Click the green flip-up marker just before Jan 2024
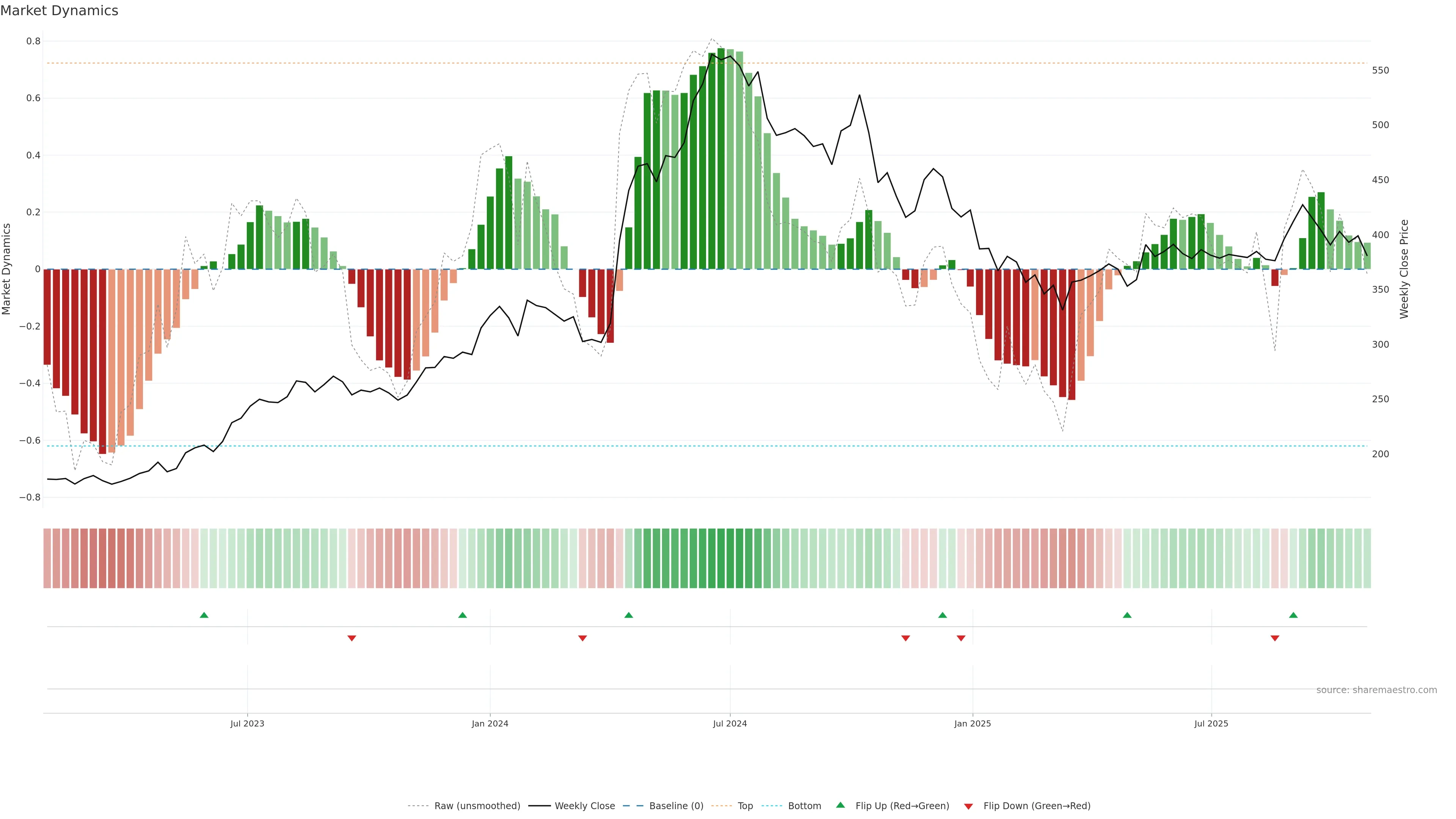 (462, 615)
